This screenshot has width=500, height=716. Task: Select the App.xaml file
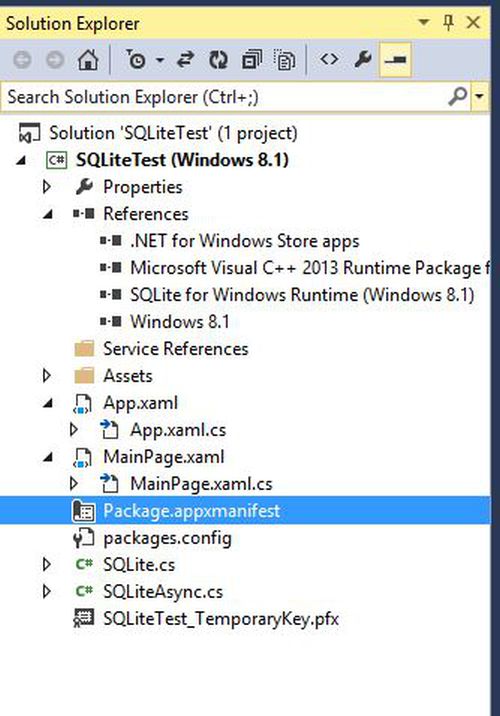pos(140,403)
